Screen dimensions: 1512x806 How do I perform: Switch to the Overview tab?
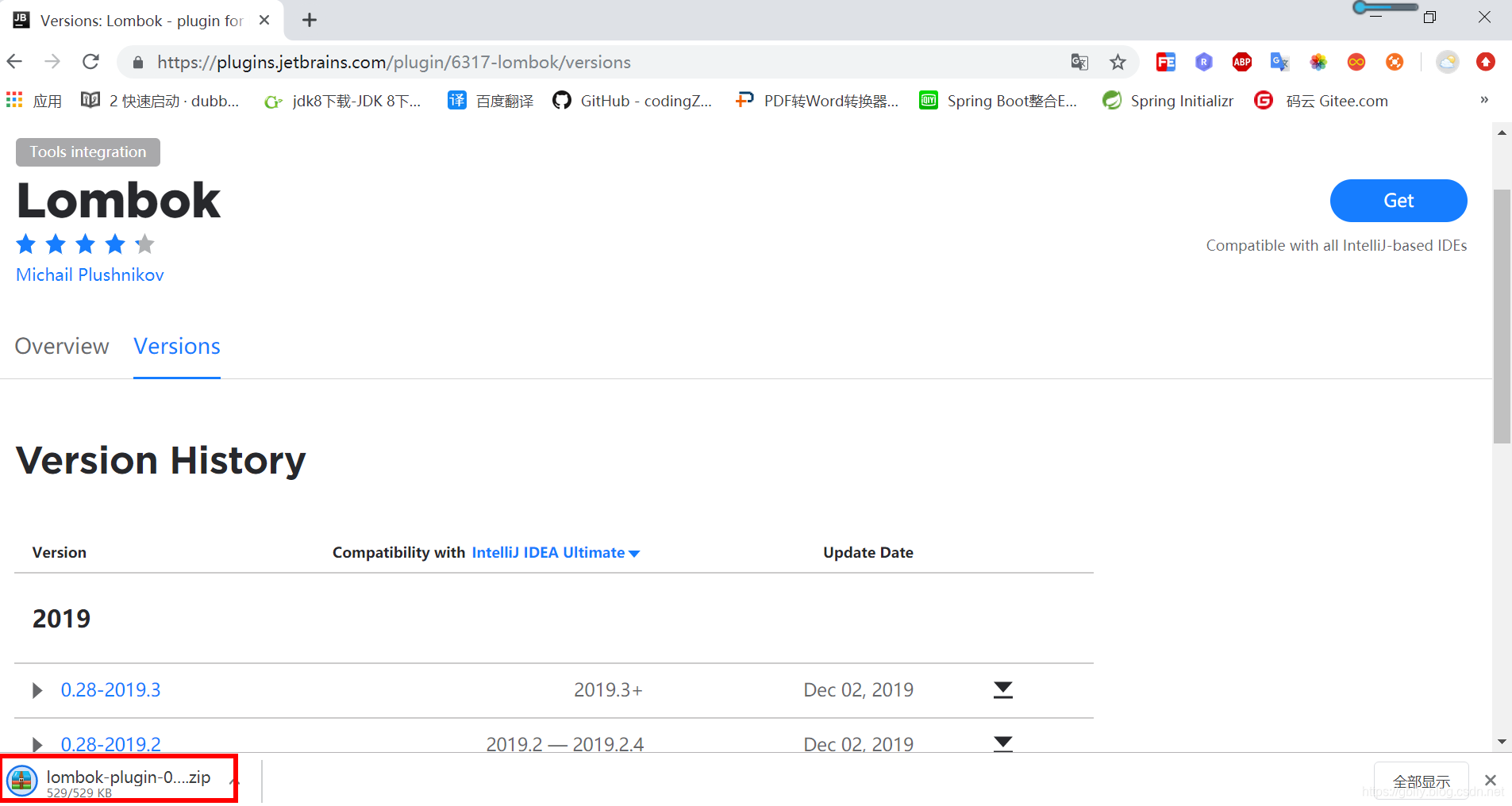point(62,347)
